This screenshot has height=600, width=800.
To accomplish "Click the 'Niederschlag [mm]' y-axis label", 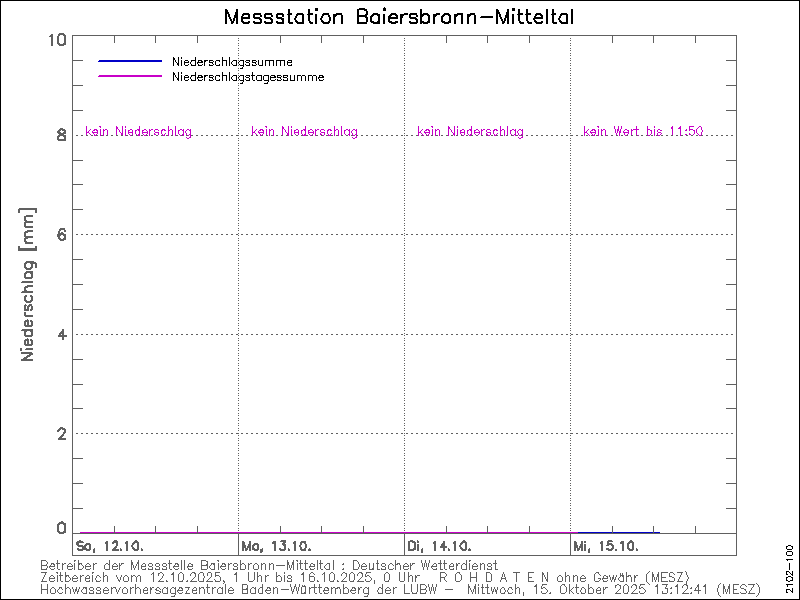I will (27, 285).
